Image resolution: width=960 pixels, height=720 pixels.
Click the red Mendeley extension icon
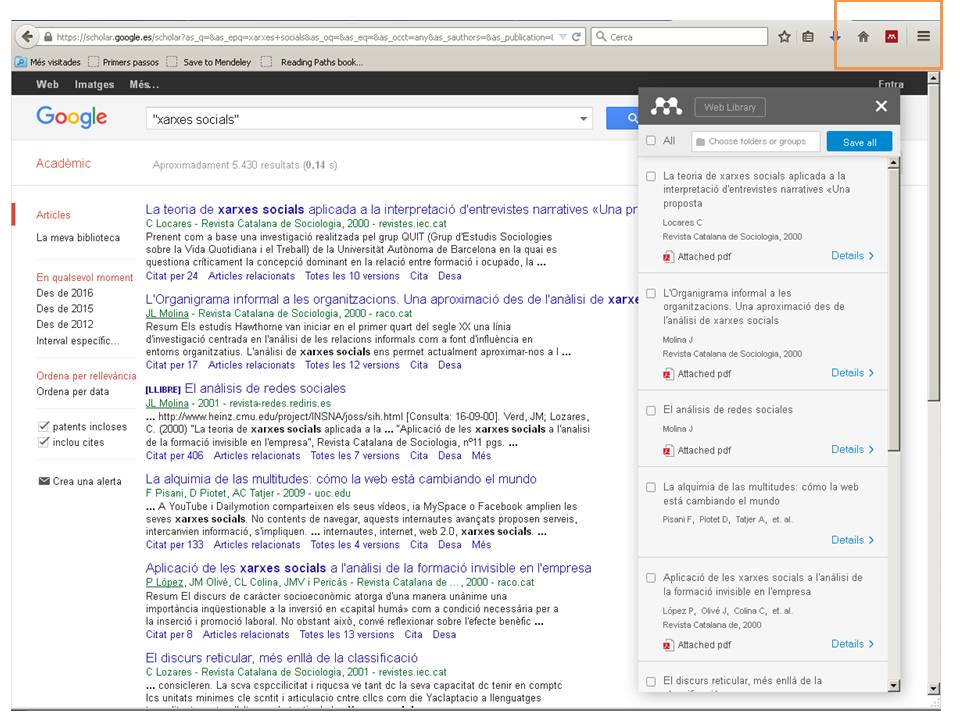coord(891,37)
